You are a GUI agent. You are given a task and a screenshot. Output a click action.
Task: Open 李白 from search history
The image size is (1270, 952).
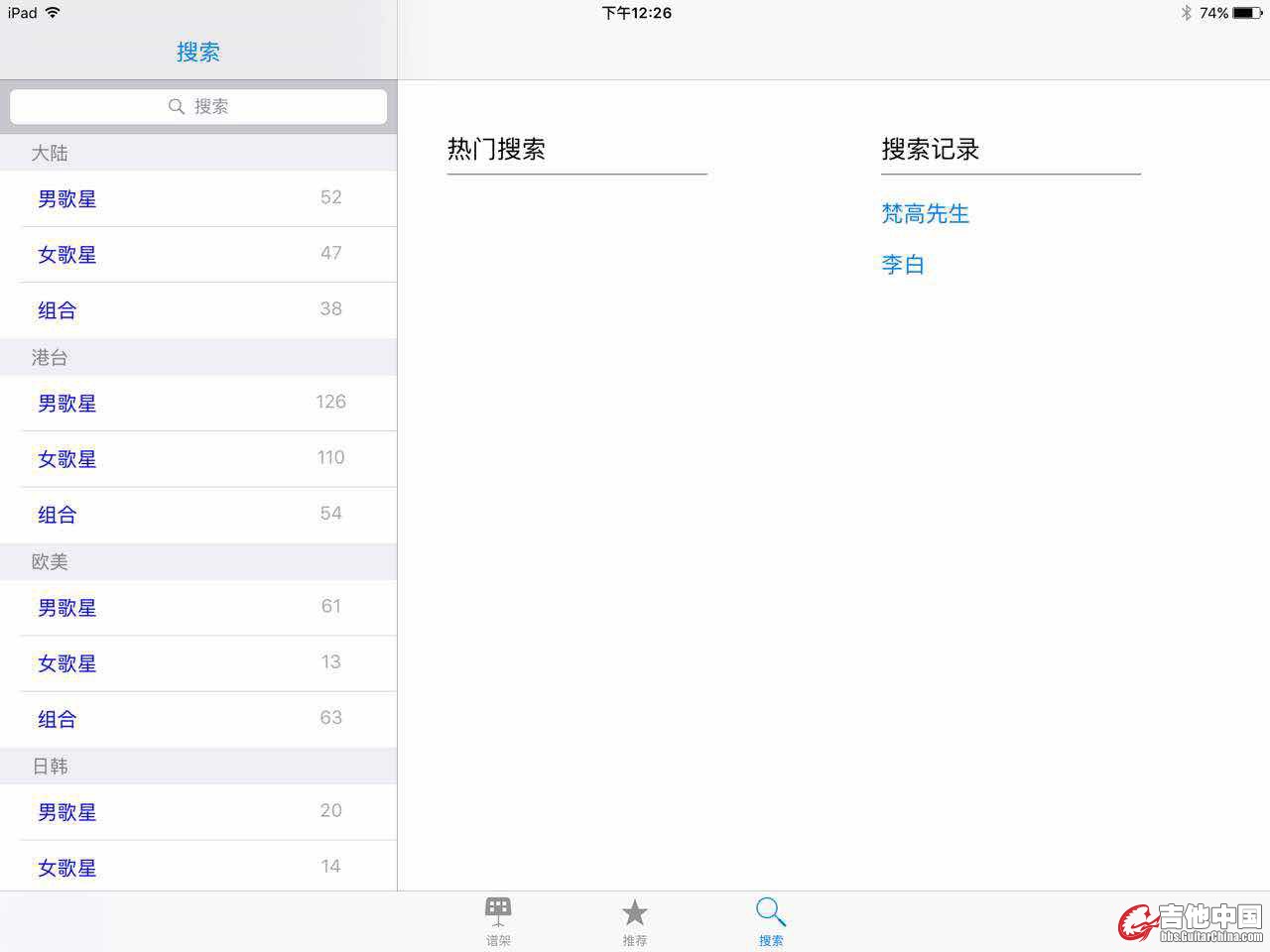[x=903, y=265]
